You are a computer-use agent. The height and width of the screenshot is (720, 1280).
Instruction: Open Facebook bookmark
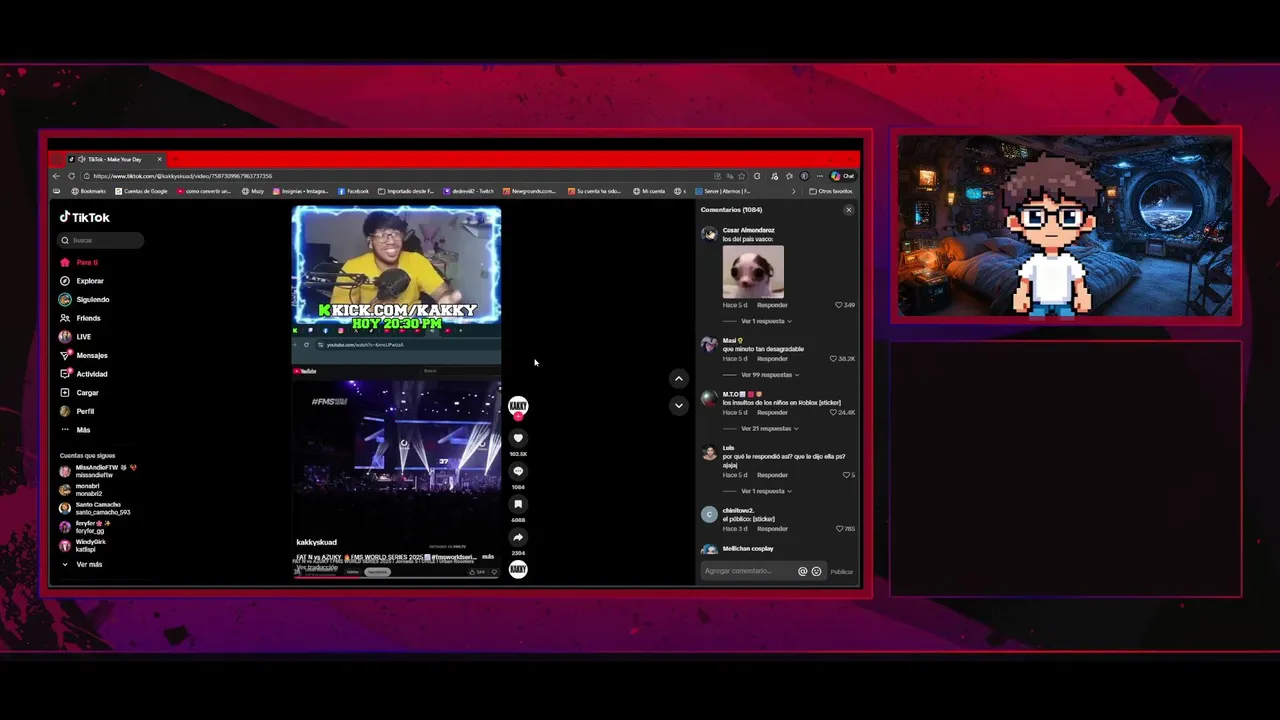(x=354, y=191)
